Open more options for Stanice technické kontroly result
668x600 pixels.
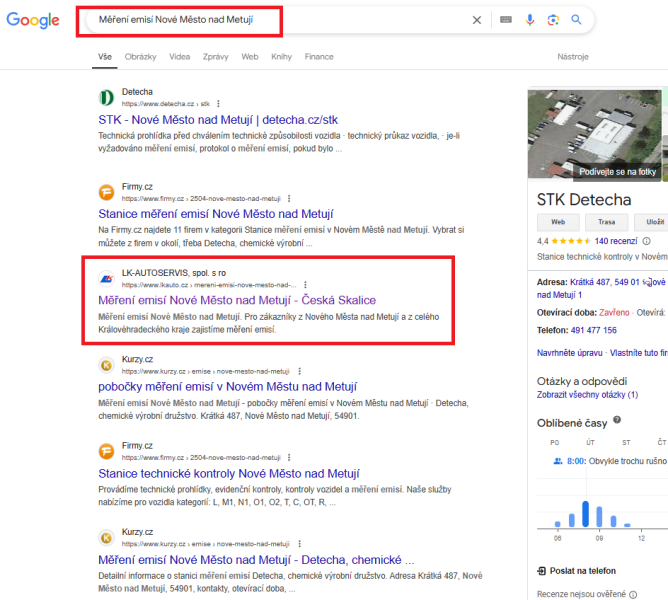pyautogui.click(x=289, y=457)
